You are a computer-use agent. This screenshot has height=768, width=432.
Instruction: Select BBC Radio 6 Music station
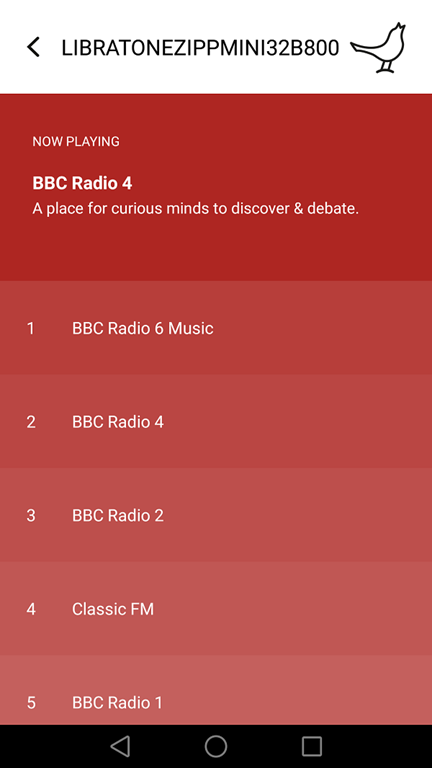click(x=216, y=328)
